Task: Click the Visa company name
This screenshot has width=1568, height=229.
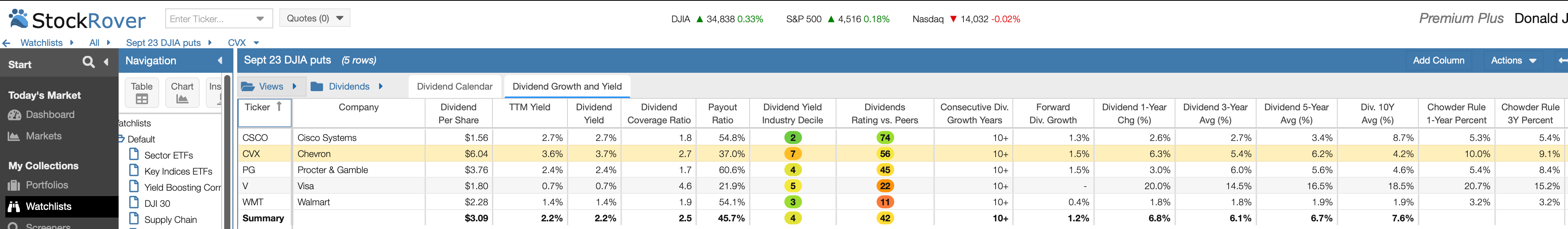Action: tap(306, 186)
